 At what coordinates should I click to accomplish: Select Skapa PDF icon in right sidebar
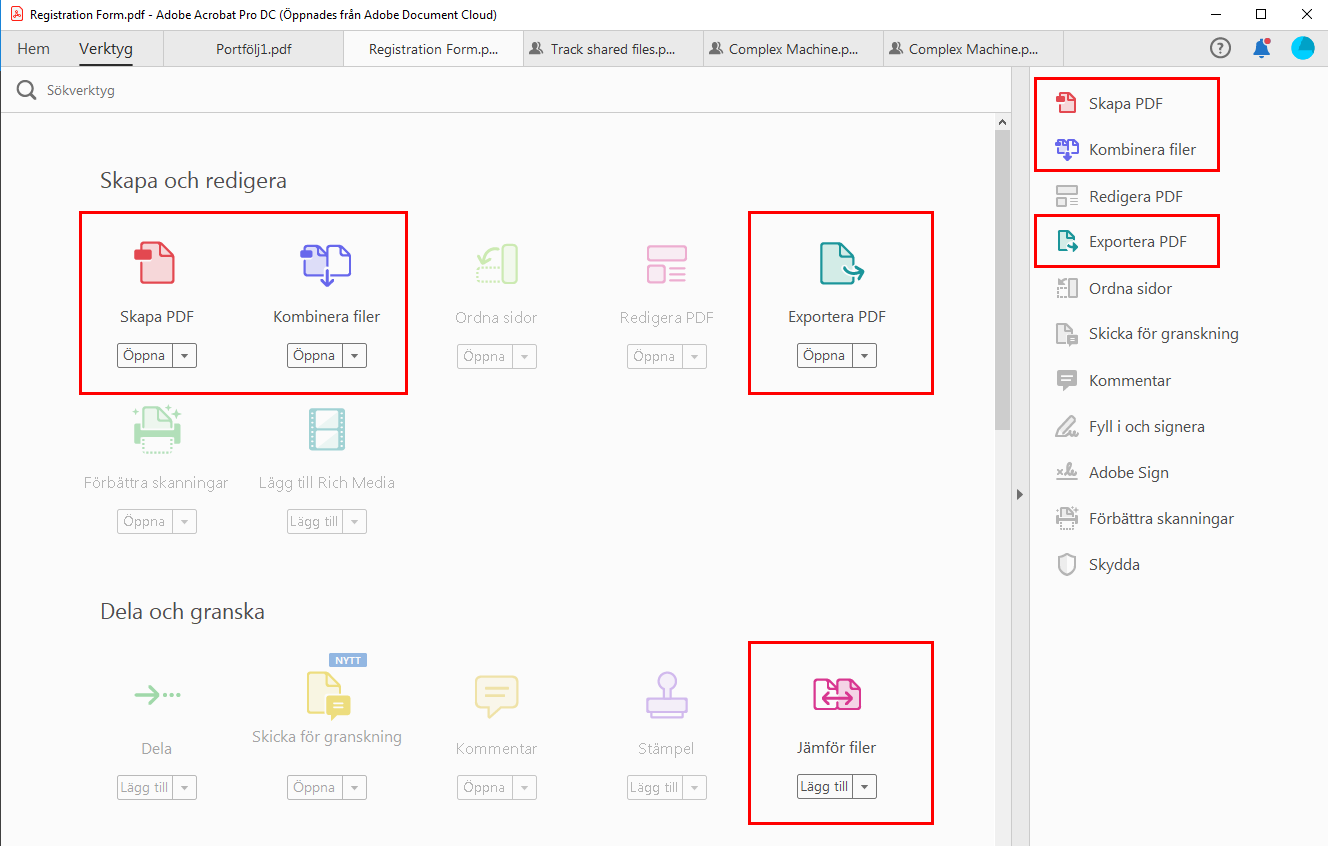(x=1067, y=104)
